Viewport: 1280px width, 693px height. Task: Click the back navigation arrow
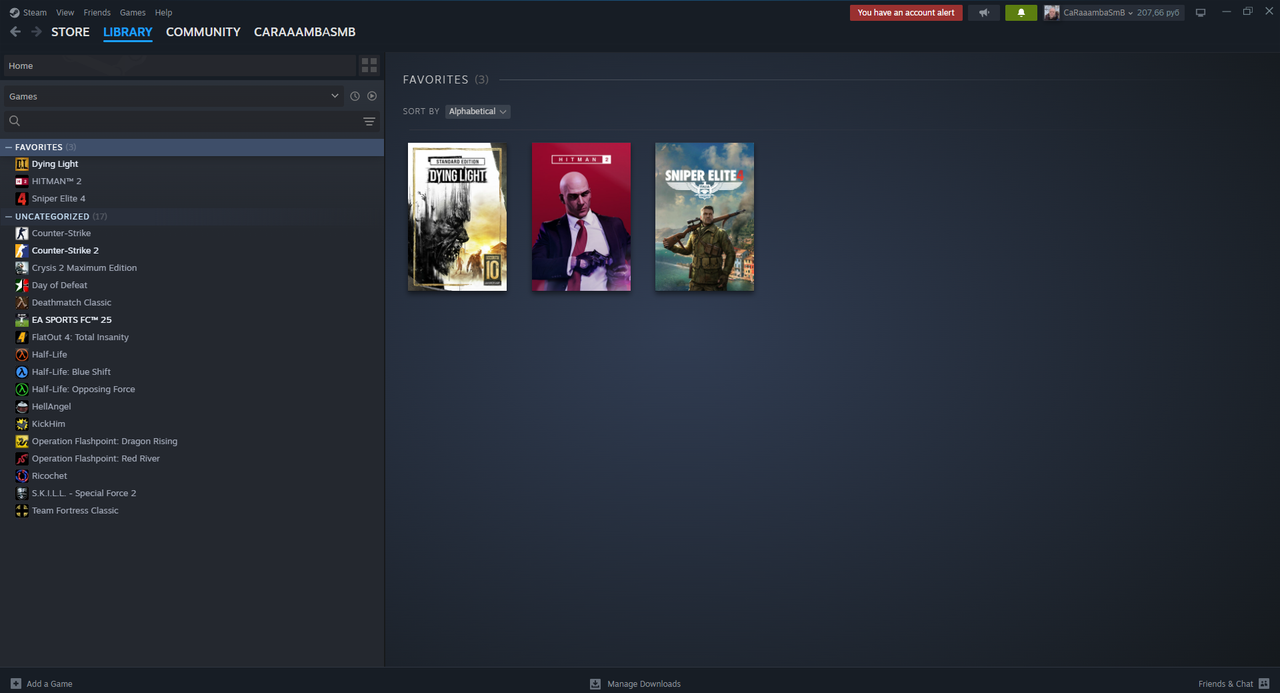point(15,32)
